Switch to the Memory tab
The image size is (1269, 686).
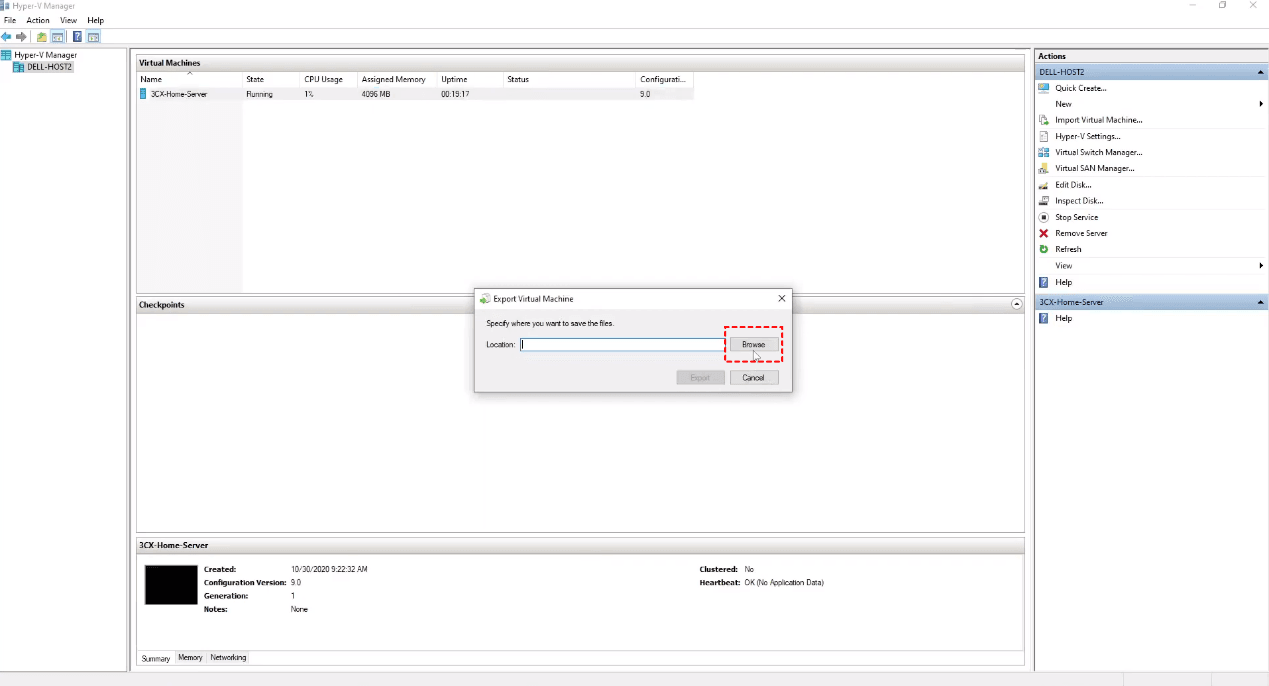(190, 658)
